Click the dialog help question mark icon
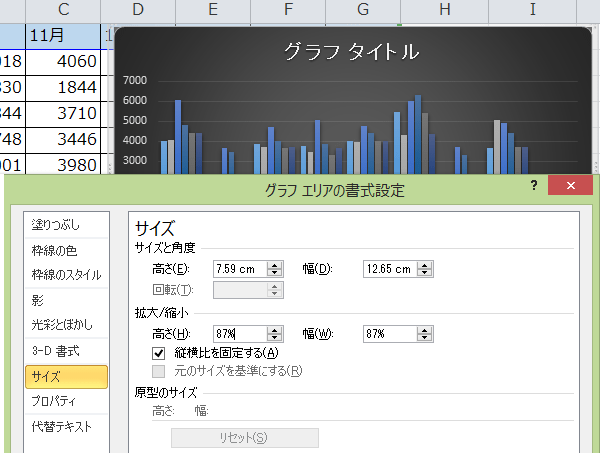The width and height of the screenshot is (600, 453). pos(535,186)
